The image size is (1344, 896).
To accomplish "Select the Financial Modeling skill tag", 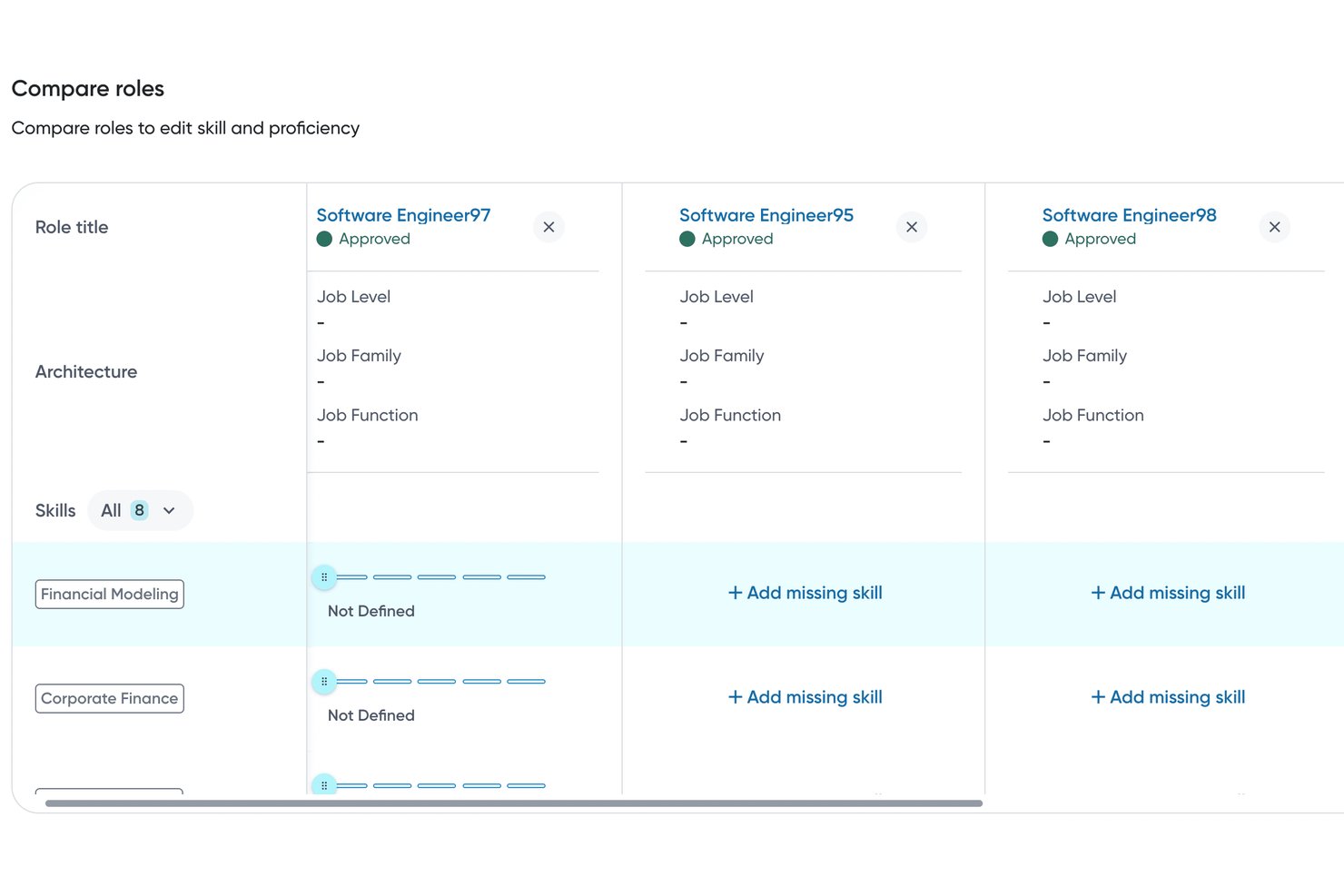I will (x=110, y=595).
